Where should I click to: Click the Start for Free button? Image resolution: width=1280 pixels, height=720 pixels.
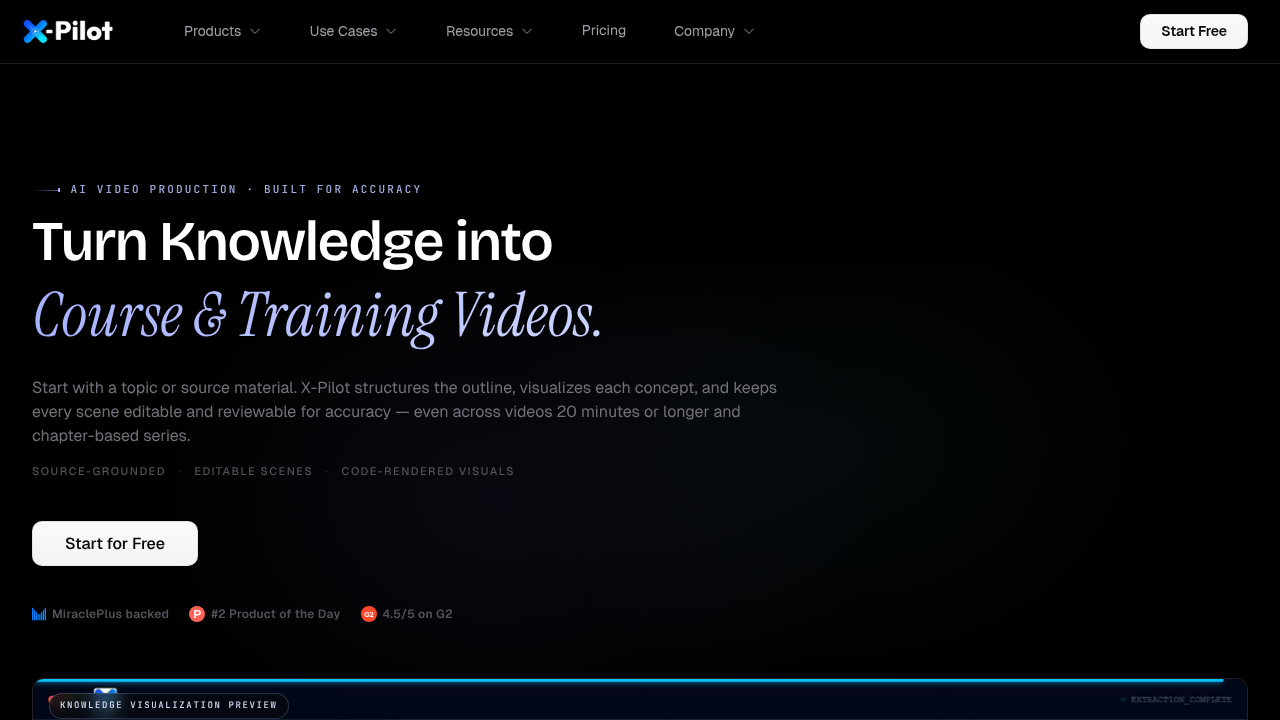point(115,543)
